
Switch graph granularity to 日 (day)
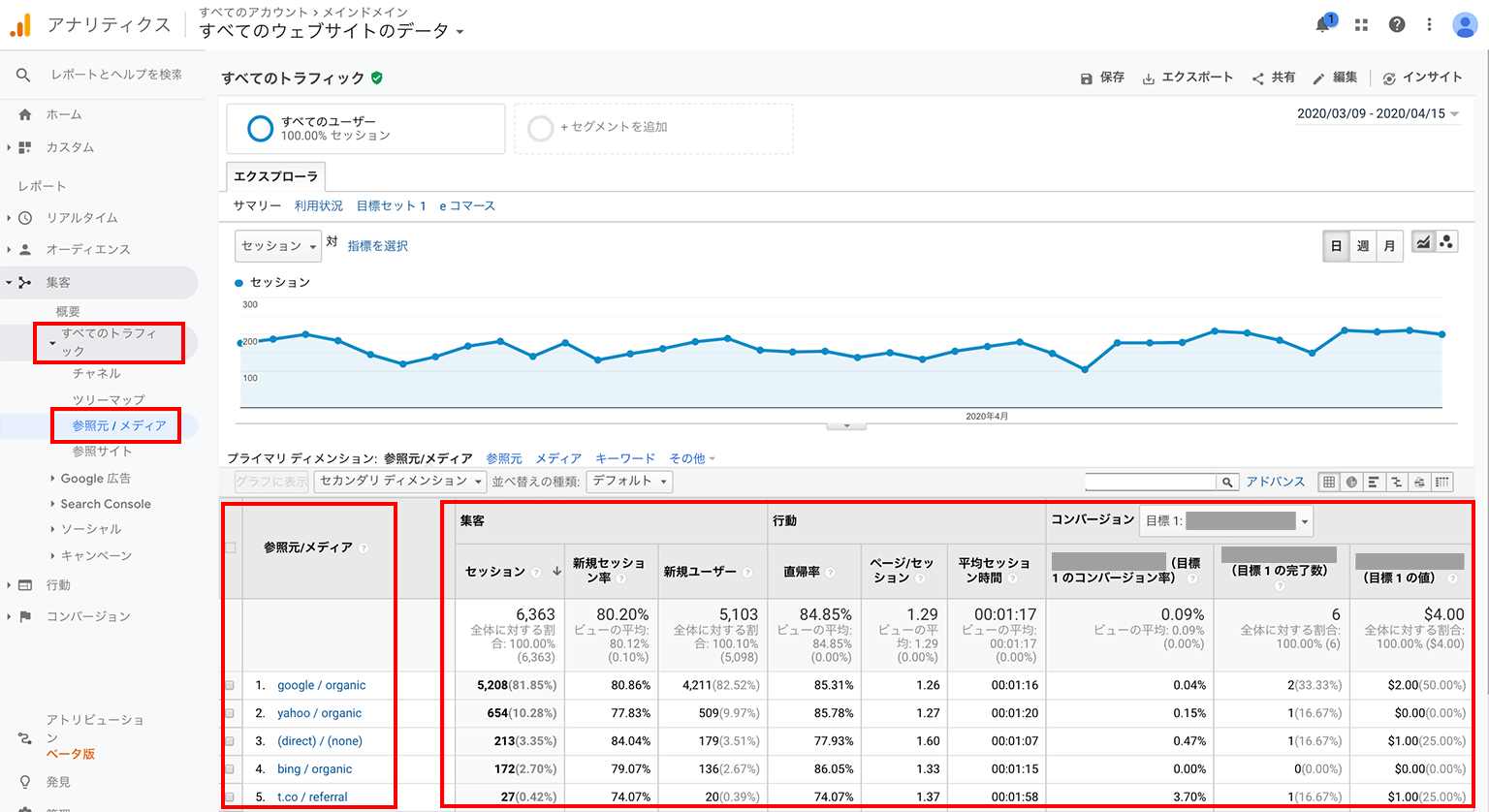coord(1336,246)
